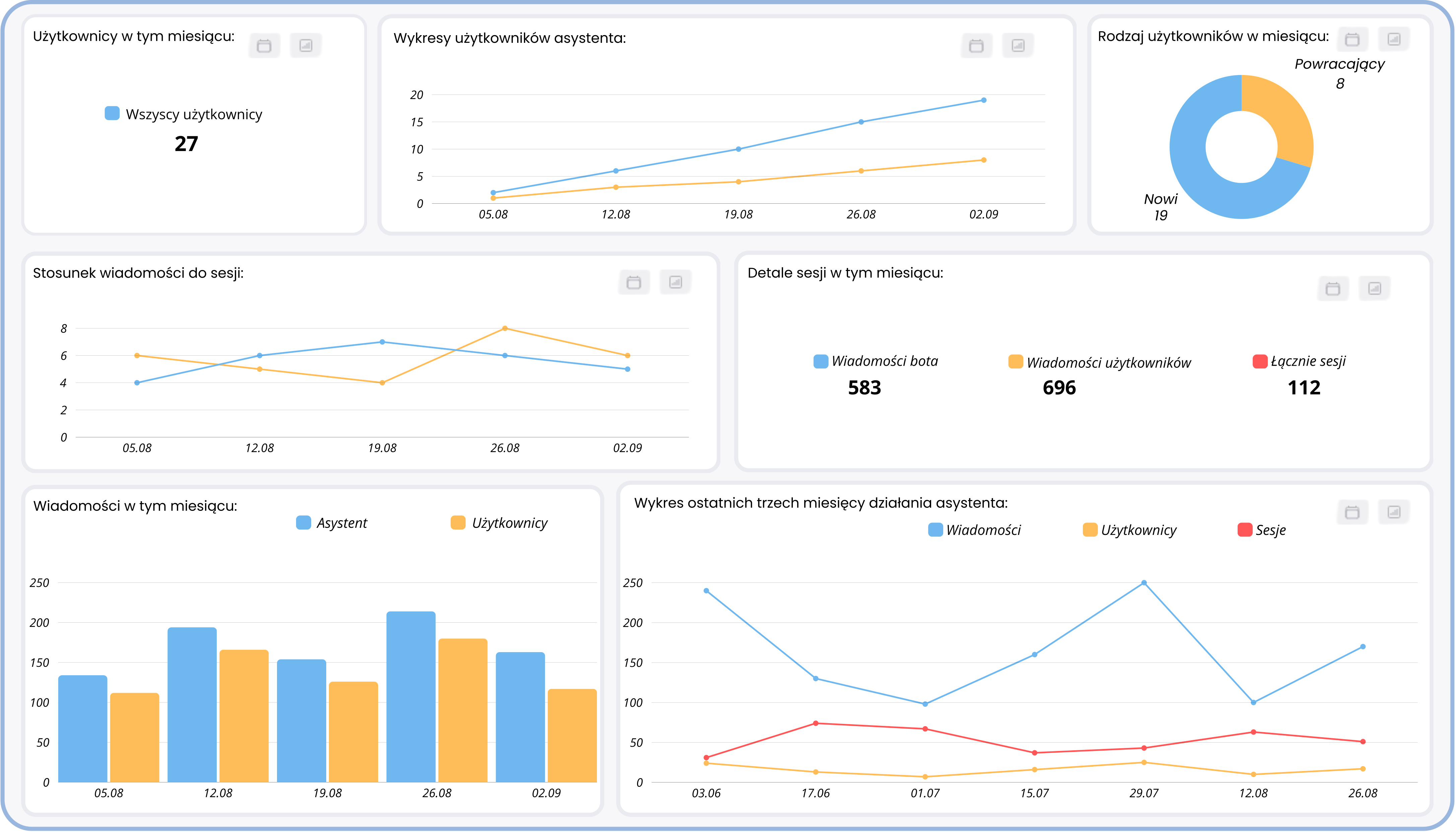Click Stosunek wiadomości do sesji title
Image resolution: width=1456 pixels, height=832 pixels.
pyautogui.click(x=138, y=273)
